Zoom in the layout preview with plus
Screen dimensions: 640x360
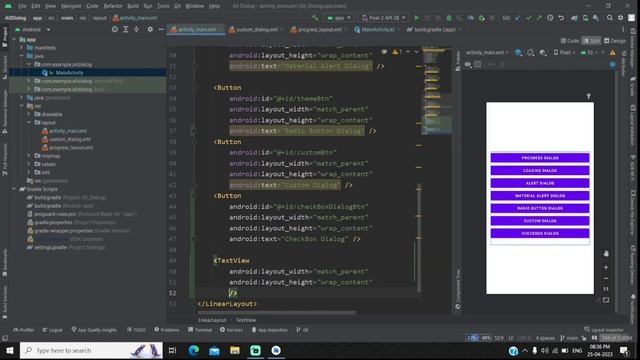tap(606, 267)
